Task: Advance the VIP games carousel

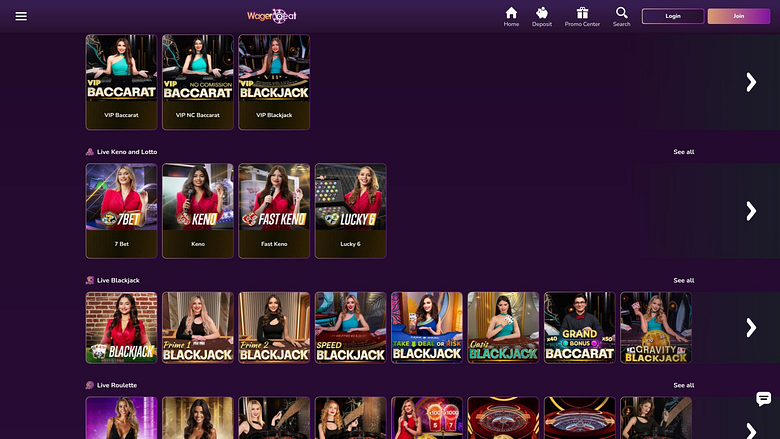Action: click(x=751, y=82)
